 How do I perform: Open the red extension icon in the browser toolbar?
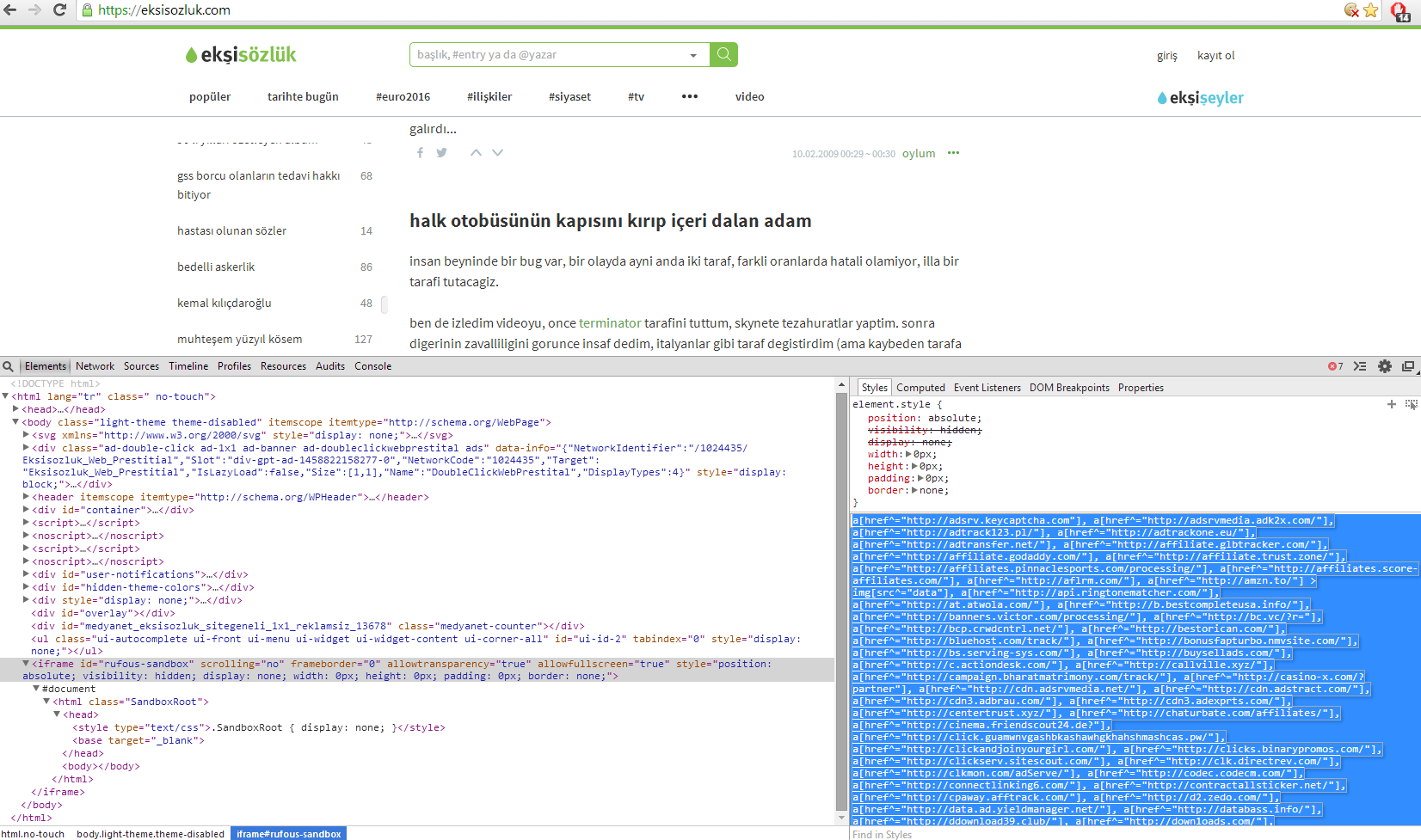click(1399, 11)
